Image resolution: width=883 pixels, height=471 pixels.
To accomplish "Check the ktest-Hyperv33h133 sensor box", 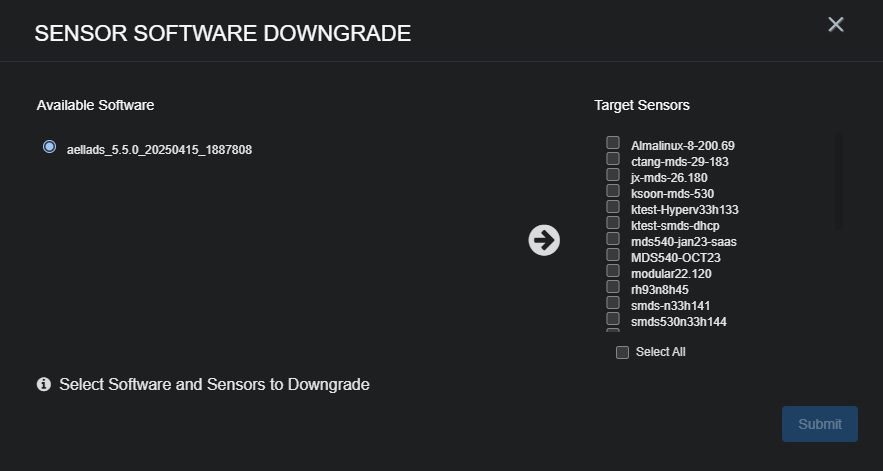I will coord(613,206).
